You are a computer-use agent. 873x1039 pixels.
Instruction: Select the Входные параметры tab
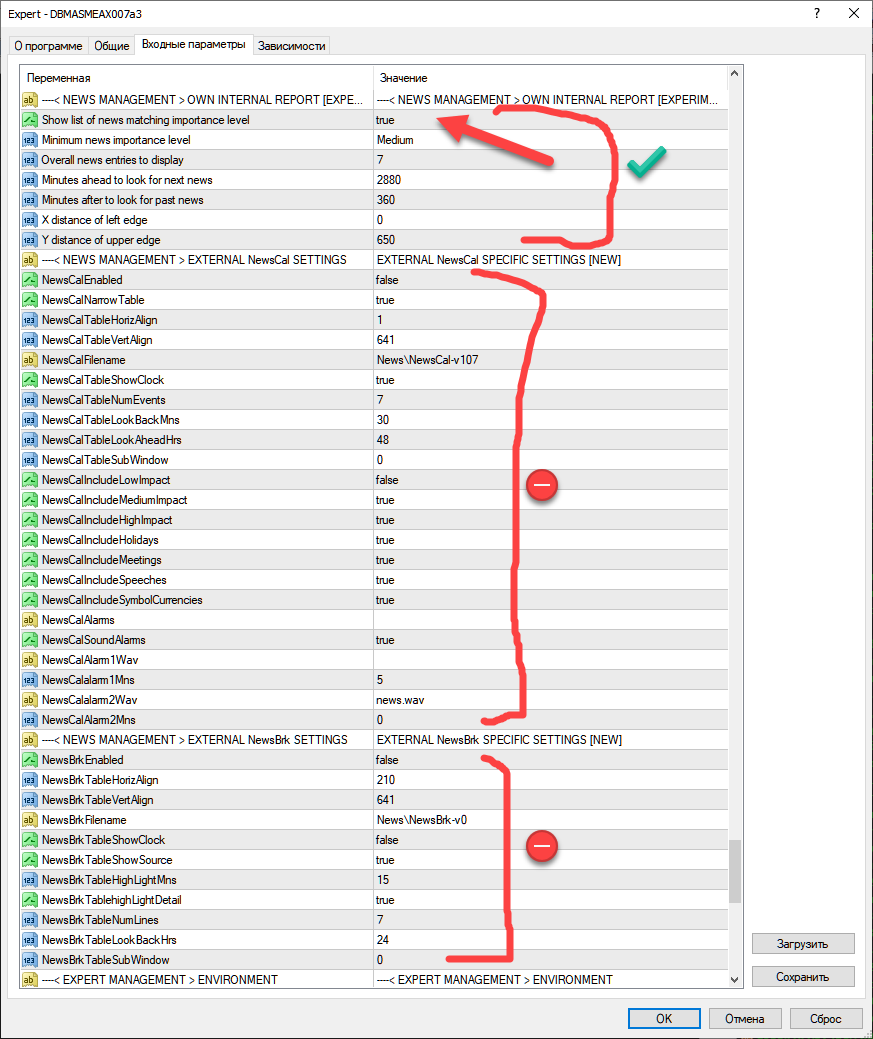pyautogui.click(x=194, y=44)
